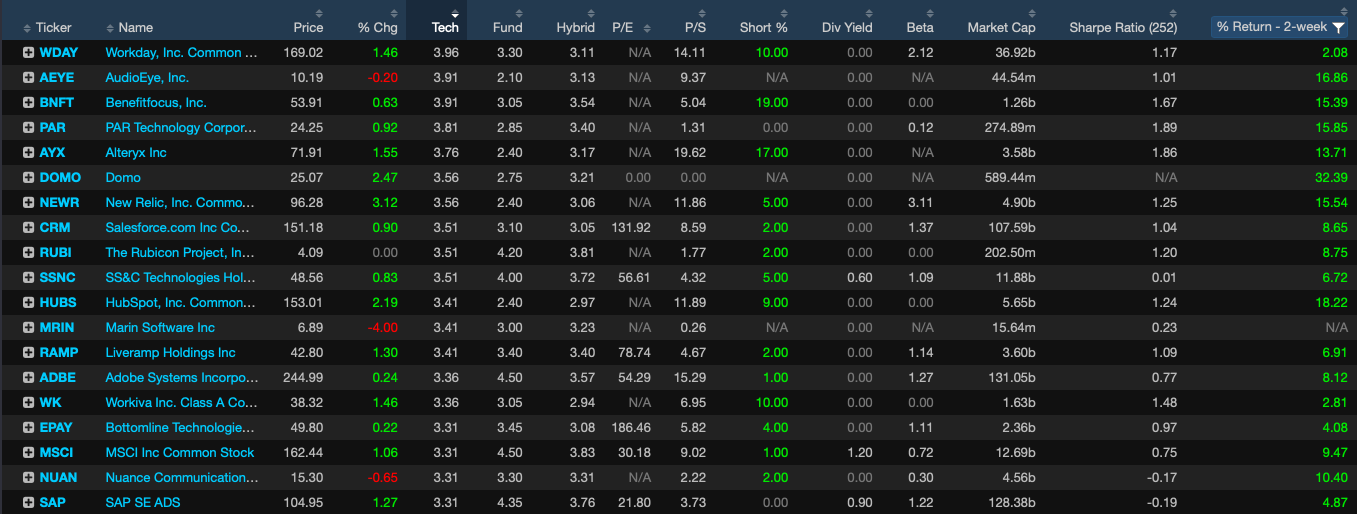The height and width of the screenshot is (514, 1357).
Task: Open Salesforce.com Inc company link
Action: click(x=178, y=227)
